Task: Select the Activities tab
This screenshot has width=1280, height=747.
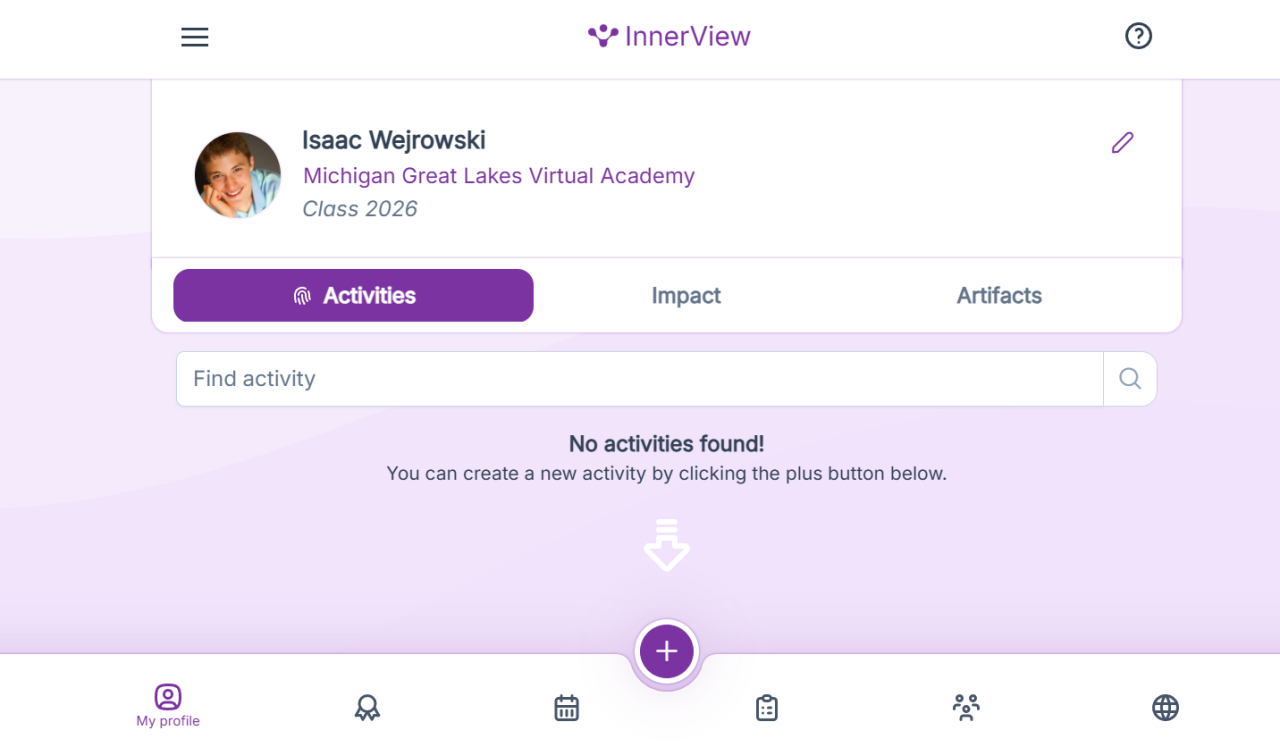Action: pos(353,296)
